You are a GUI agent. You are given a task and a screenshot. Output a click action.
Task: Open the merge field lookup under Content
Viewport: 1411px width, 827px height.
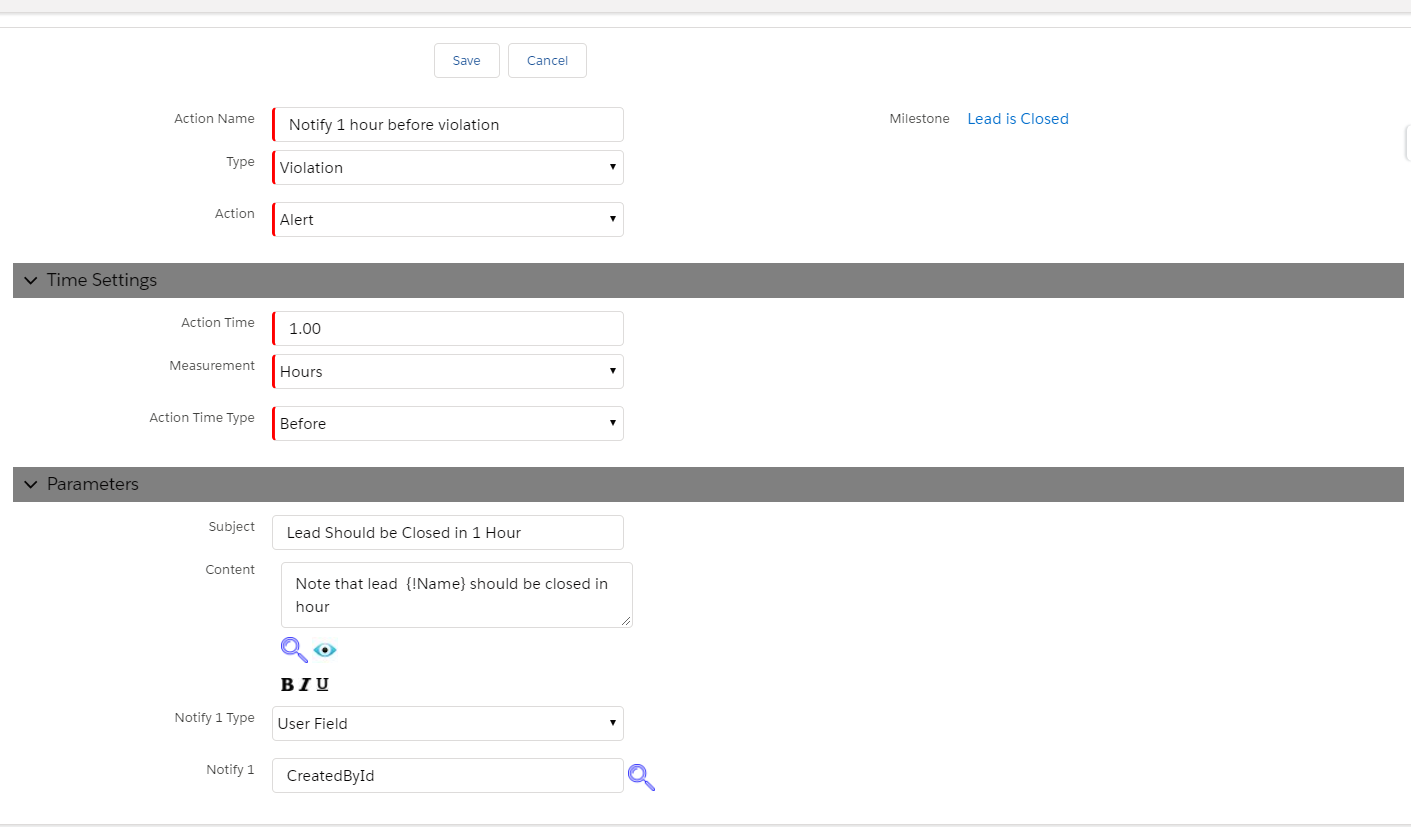pos(293,650)
